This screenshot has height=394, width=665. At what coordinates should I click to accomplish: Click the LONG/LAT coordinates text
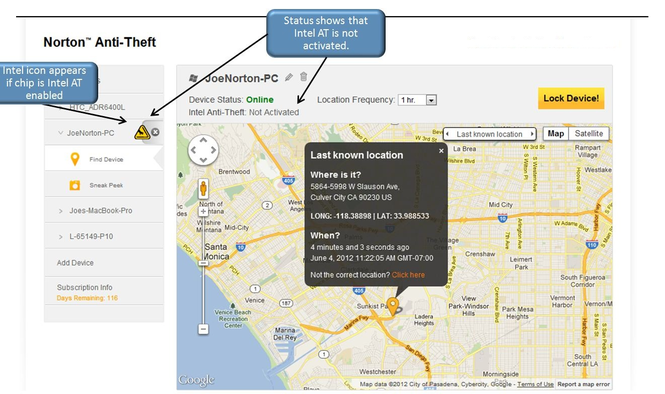pyautogui.click(x=369, y=216)
